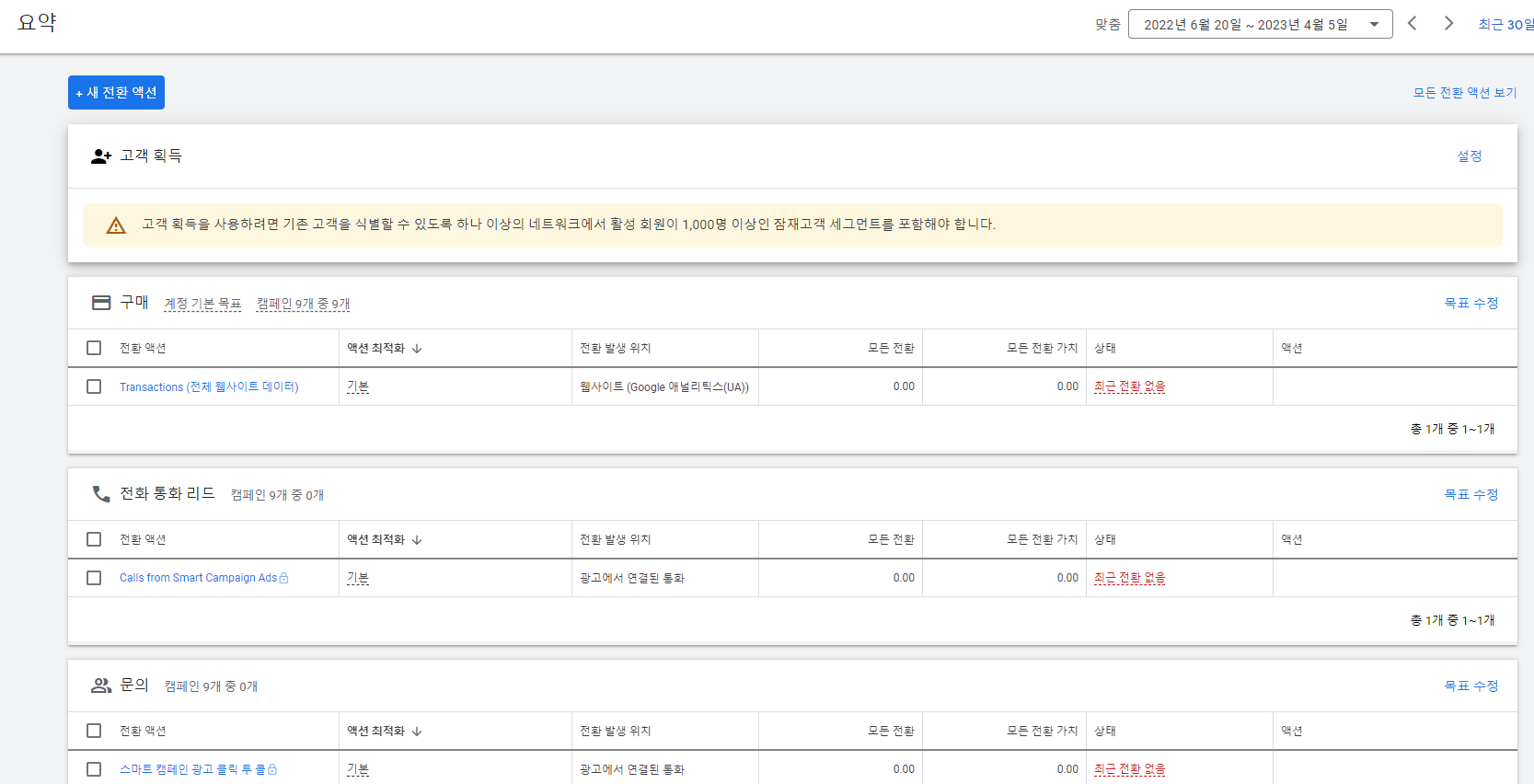Click the 고객 획득 person-add icon
The image size is (1534, 784).
[101, 156]
